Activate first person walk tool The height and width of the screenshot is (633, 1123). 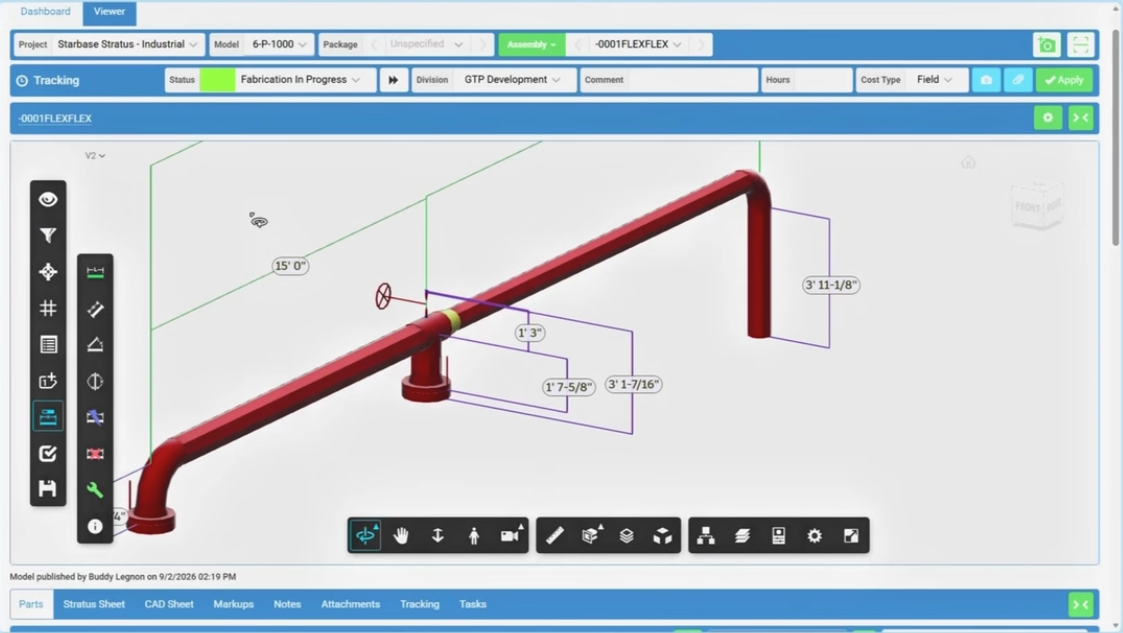pyautogui.click(x=473, y=536)
